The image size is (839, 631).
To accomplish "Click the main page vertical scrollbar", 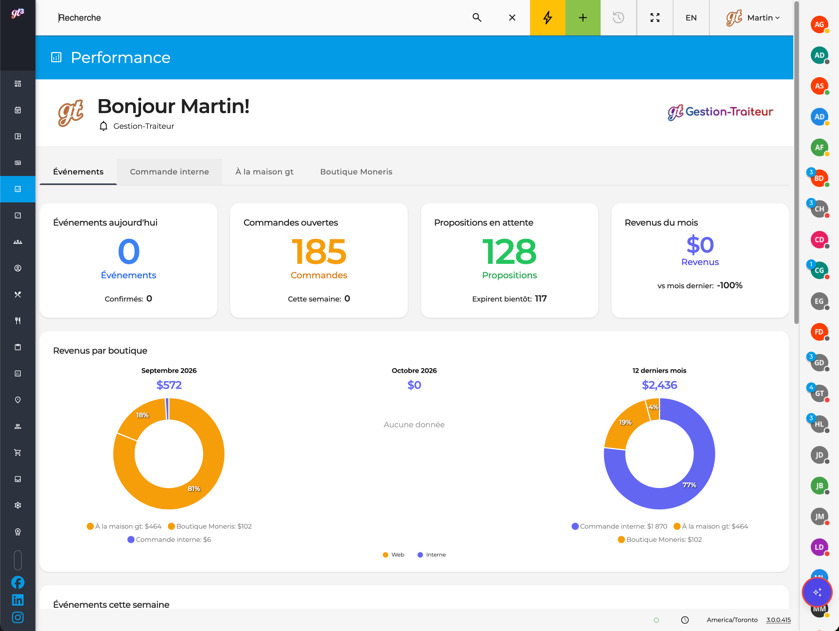I will pos(796,161).
